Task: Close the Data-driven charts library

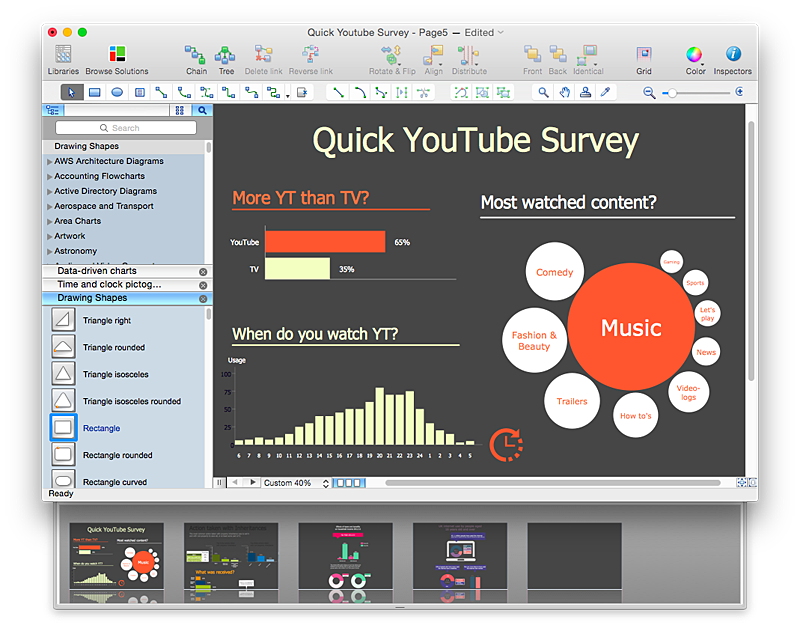Action: 203,272
